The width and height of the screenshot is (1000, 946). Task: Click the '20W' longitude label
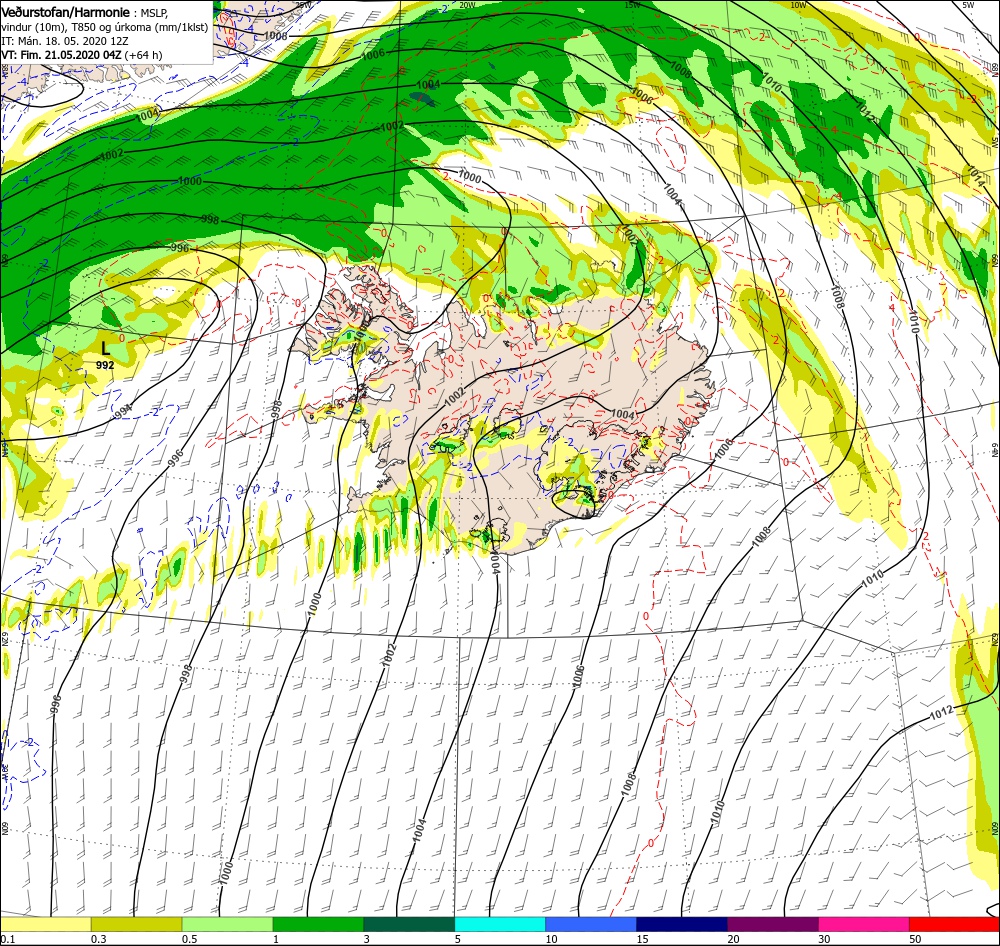coord(467,5)
